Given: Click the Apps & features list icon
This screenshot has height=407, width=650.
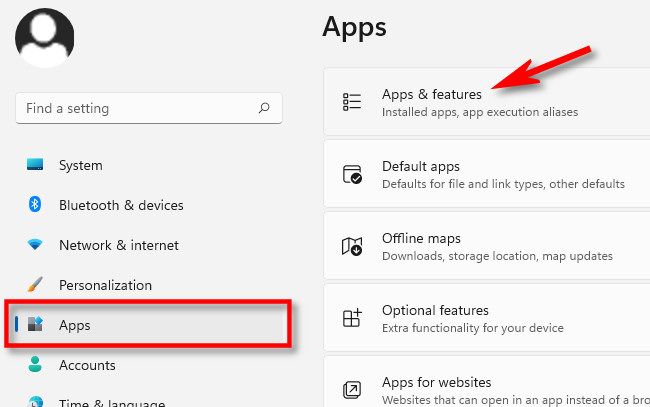Looking at the screenshot, I should [352, 102].
